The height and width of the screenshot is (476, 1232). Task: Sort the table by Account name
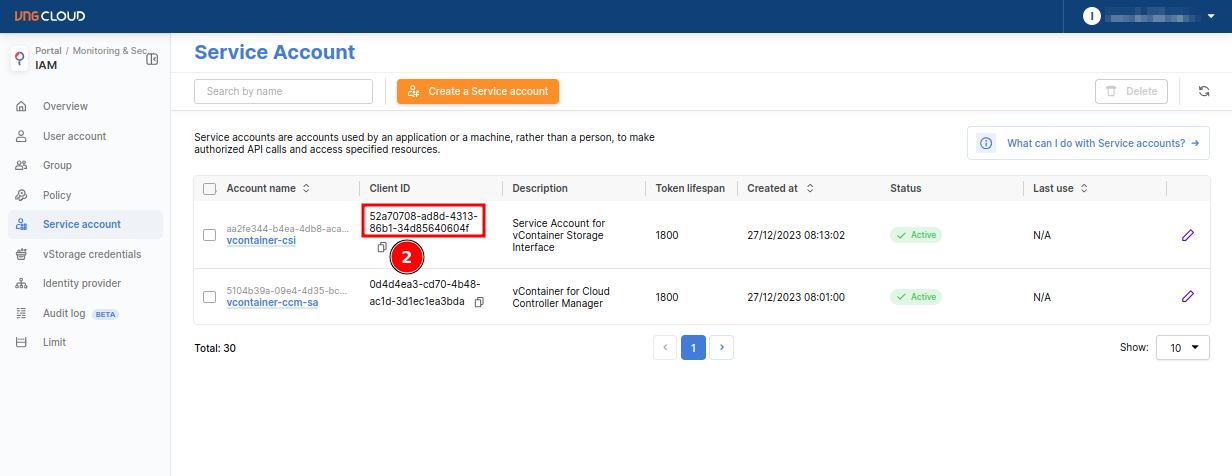click(x=306, y=188)
